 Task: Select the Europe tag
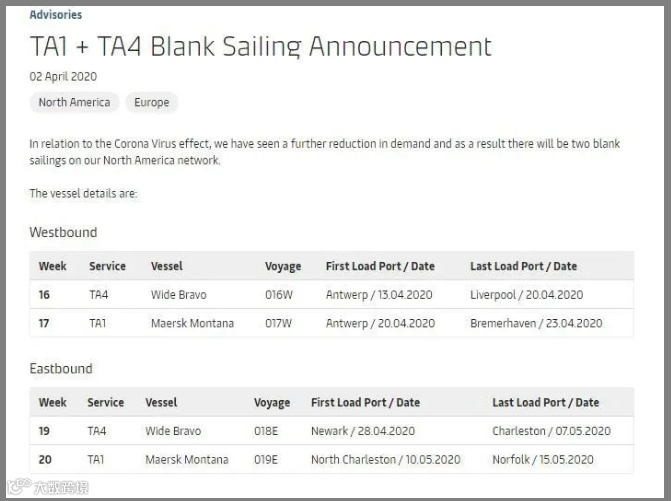[x=152, y=102]
